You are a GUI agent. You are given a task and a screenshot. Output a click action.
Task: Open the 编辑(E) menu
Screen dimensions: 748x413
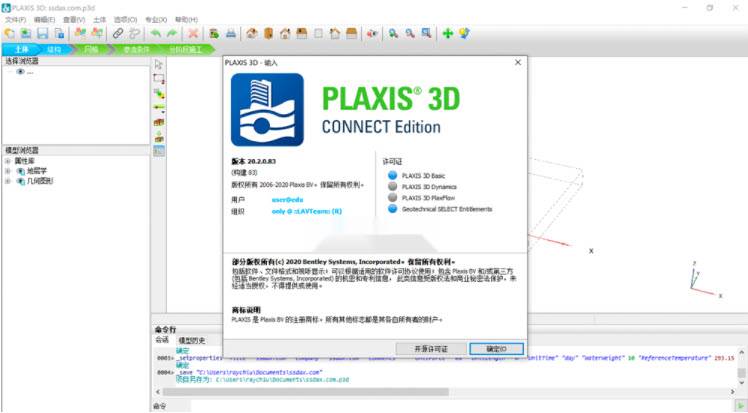tap(44, 20)
